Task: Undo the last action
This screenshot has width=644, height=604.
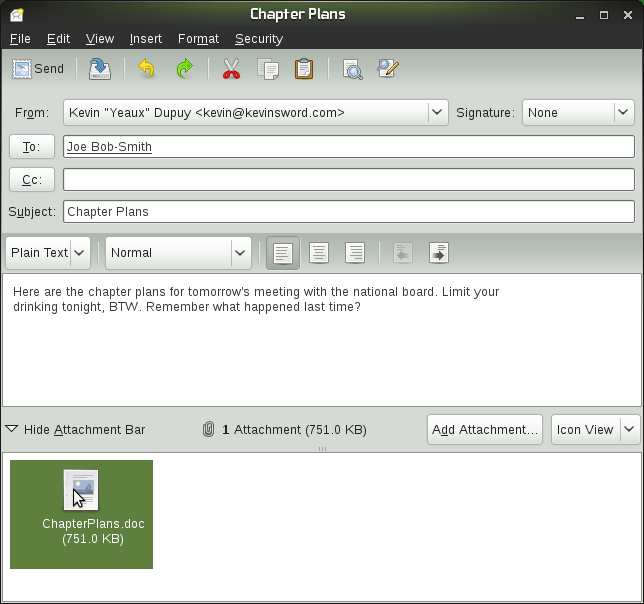Action: click(x=146, y=69)
